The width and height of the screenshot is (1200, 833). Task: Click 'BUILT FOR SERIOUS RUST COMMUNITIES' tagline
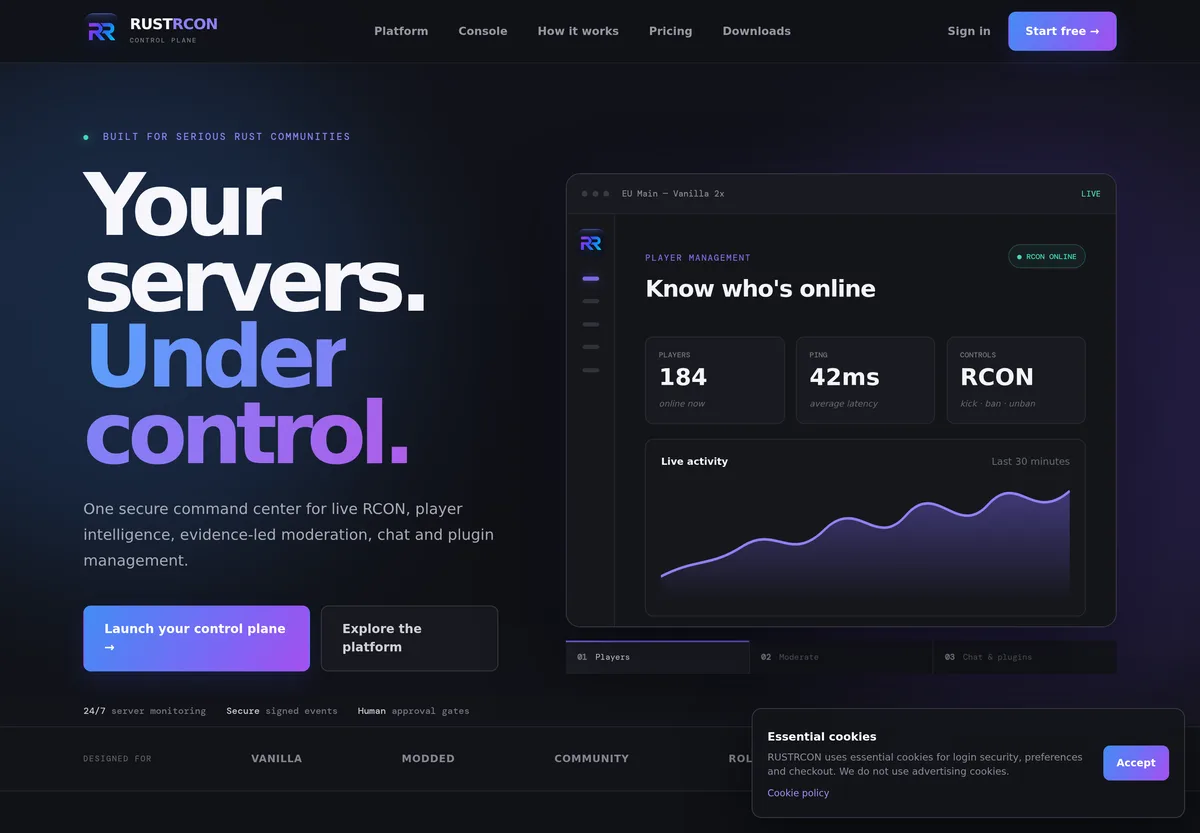point(226,137)
